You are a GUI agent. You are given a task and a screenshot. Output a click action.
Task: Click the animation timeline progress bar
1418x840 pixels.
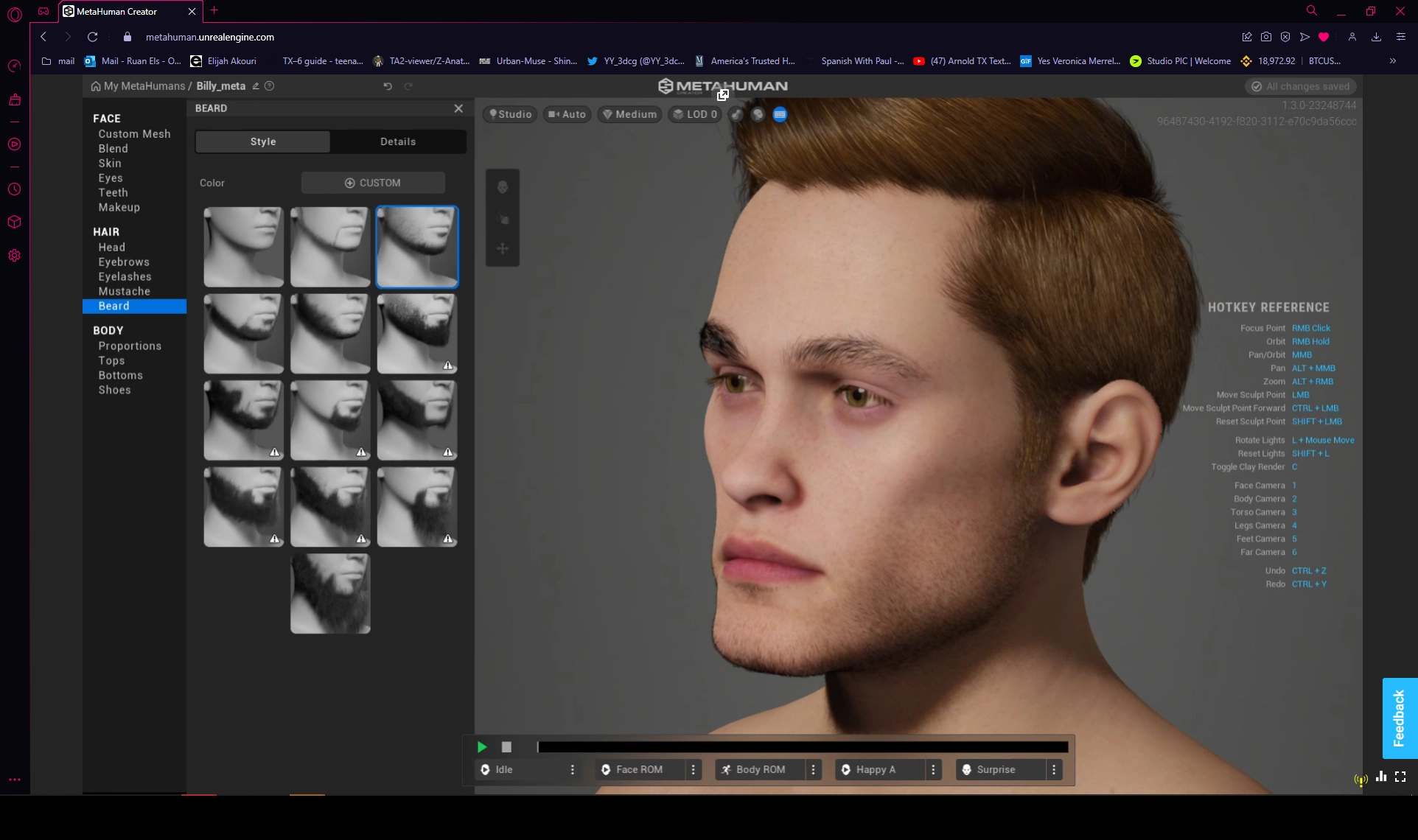(802, 747)
